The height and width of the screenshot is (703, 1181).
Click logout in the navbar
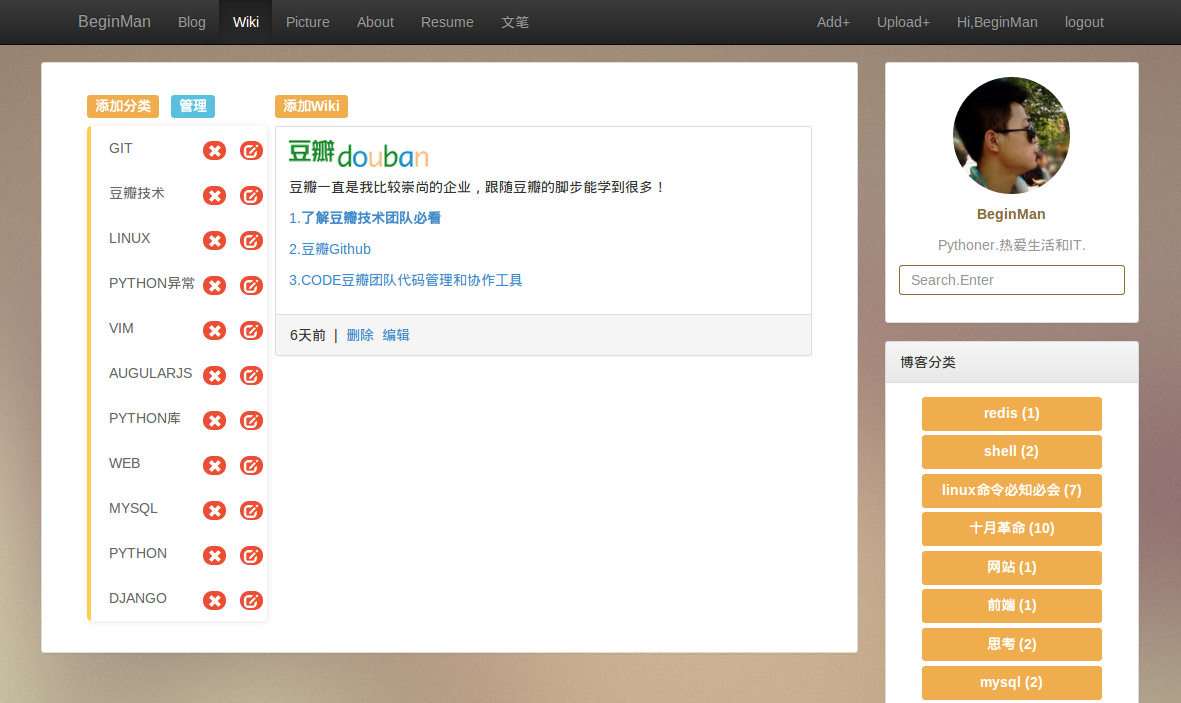pyautogui.click(x=1084, y=23)
